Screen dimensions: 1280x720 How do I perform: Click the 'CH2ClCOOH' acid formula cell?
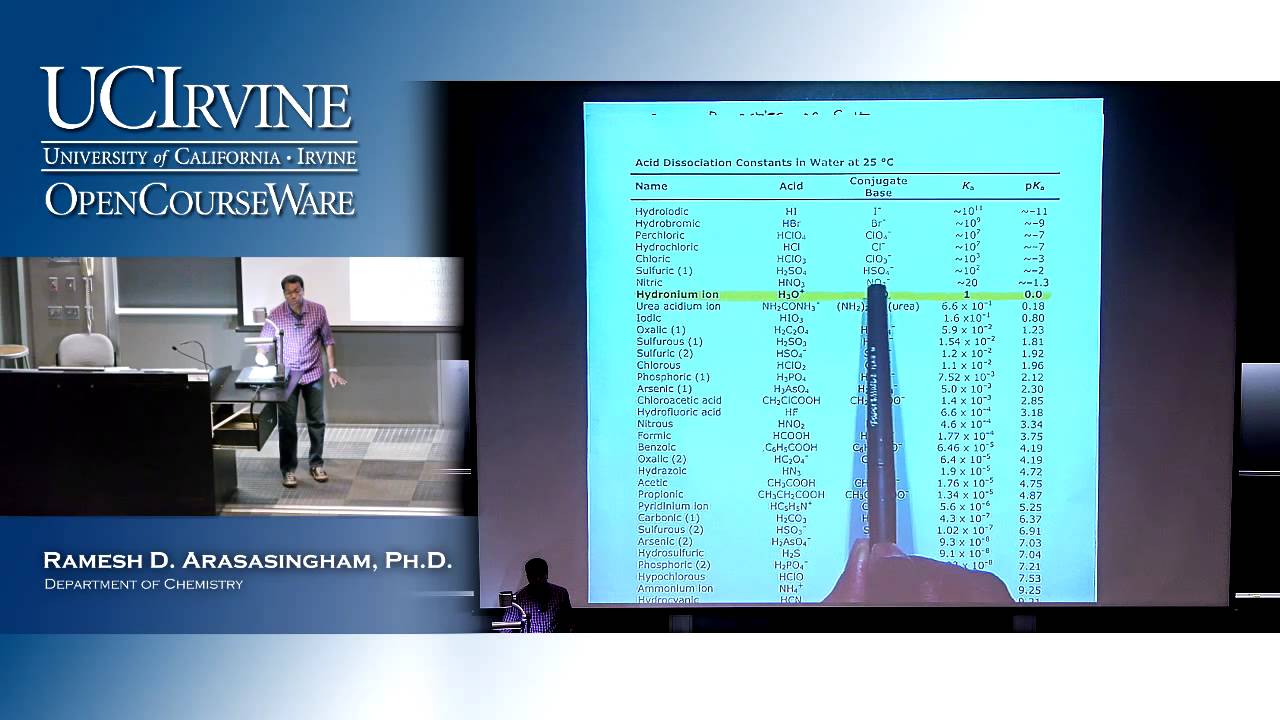point(791,401)
